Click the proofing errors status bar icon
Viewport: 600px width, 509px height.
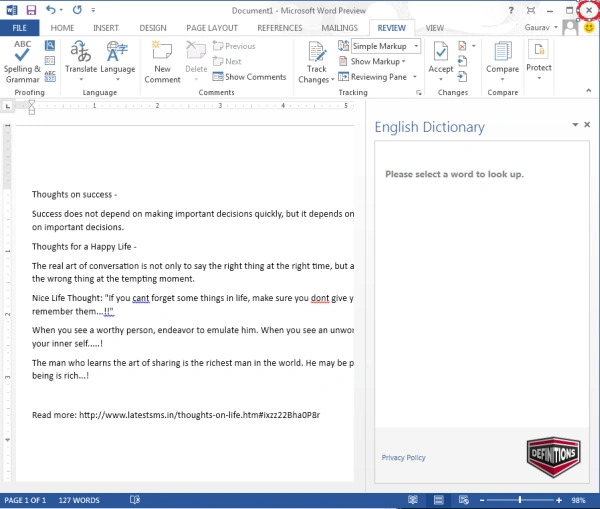tap(135, 500)
